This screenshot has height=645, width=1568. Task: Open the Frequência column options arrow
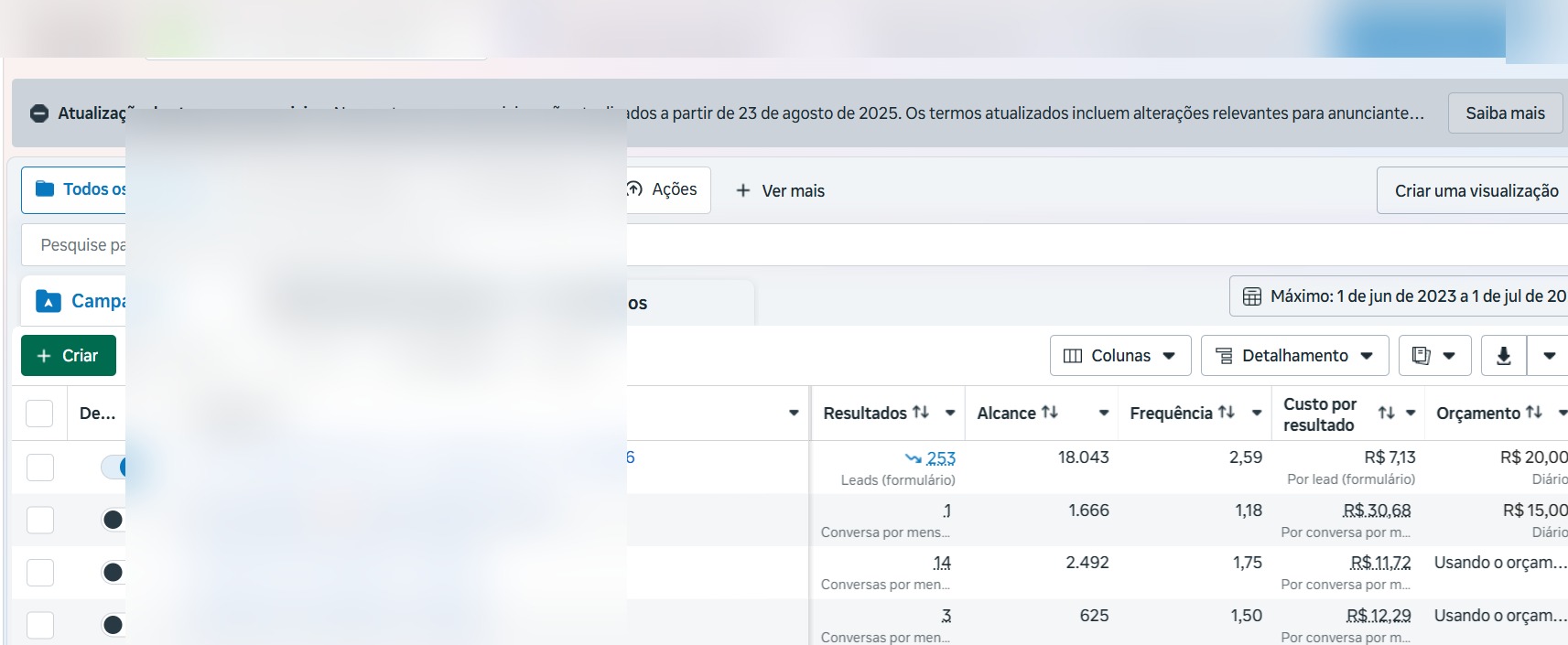coord(1257,414)
